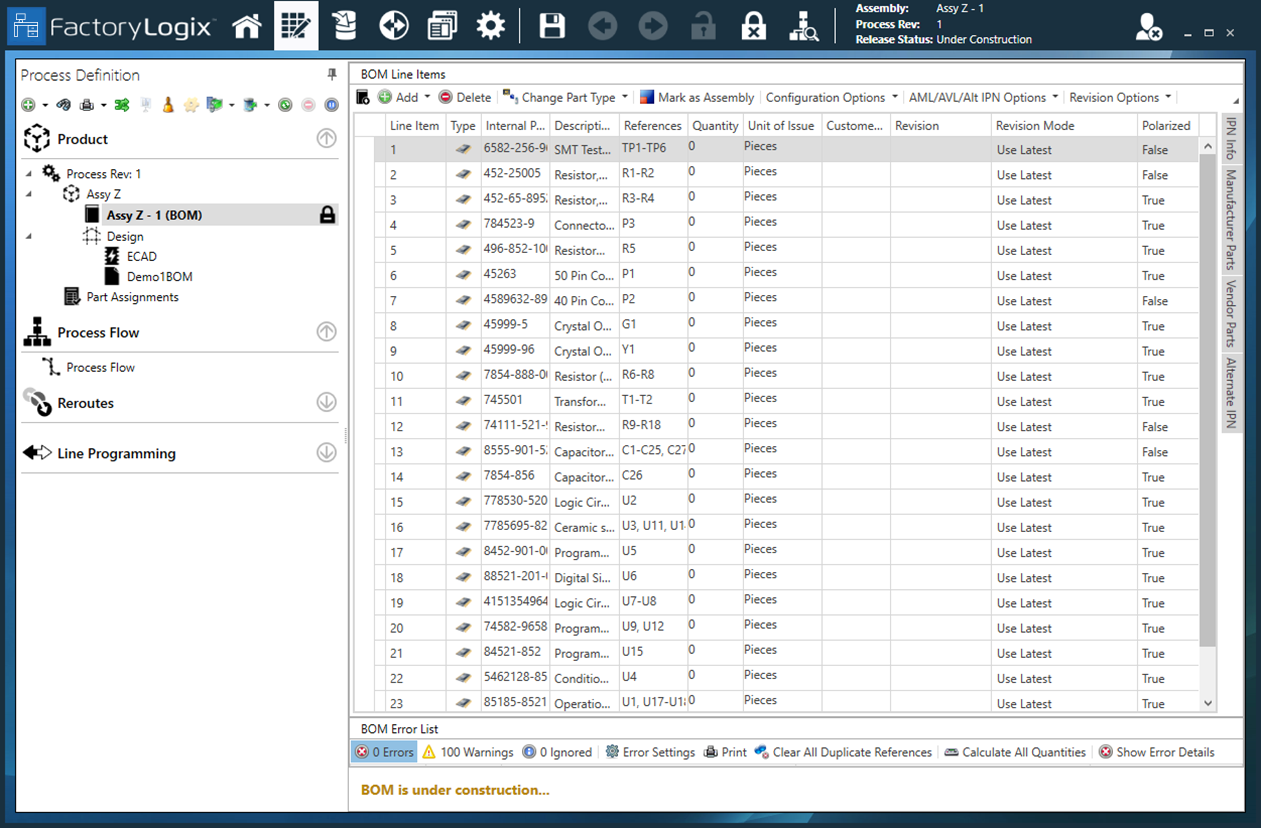The height and width of the screenshot is (828, 1261).
Task: Open the Home screen icon
Action: click(246, 25)
